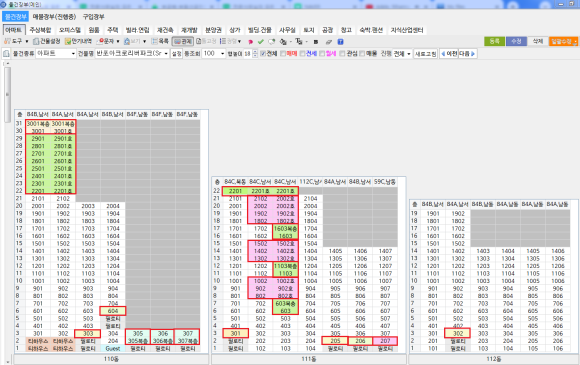Open the 매물장부(진행중) tab
The width and height of the screenshot is (580, 365).
(x=54, y=17)
